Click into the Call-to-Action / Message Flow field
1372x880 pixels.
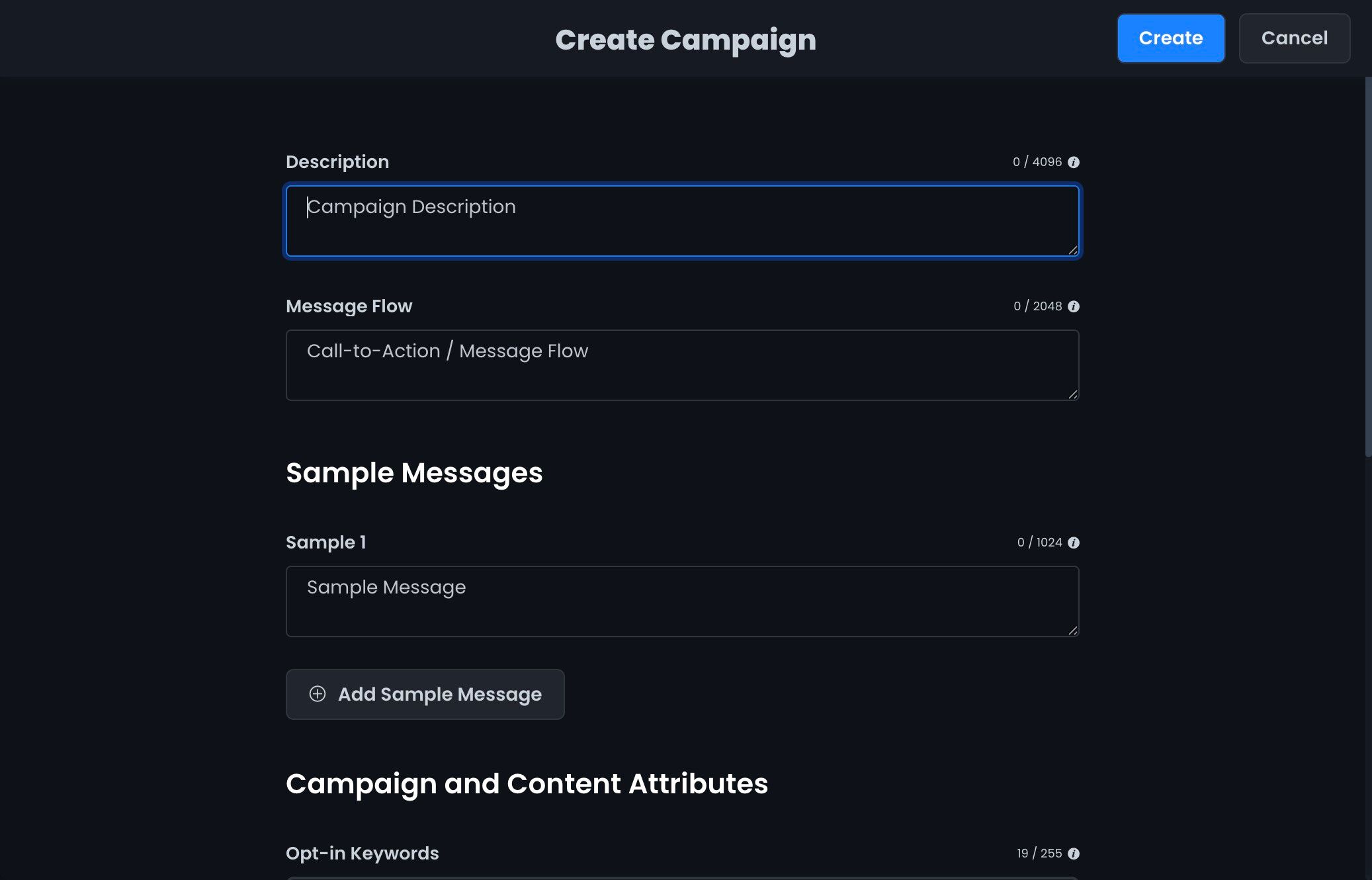coord(681,365)
